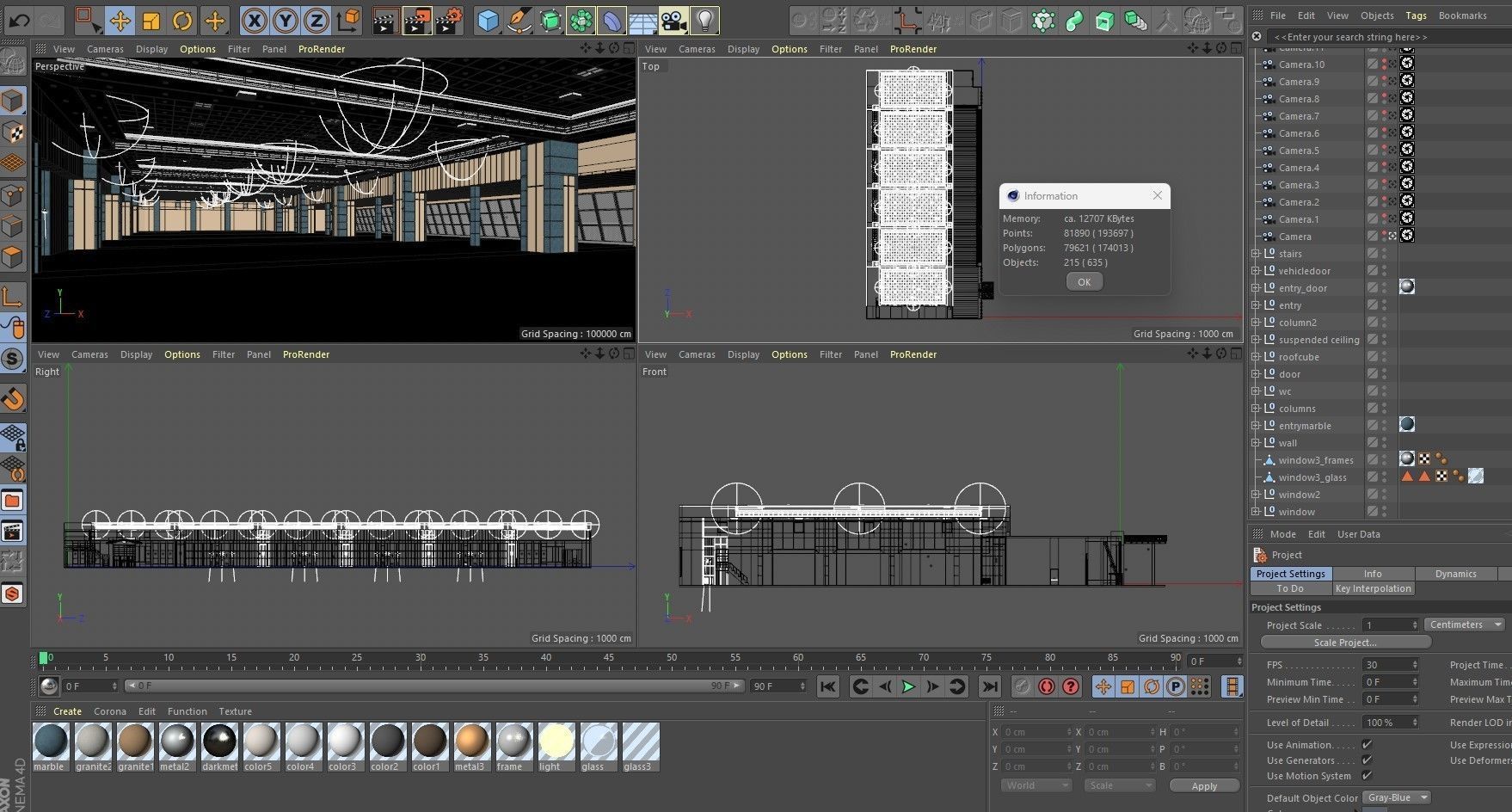Click the Scale Project button
The image size is (1512, 812).
click(x=1345, y=643)
